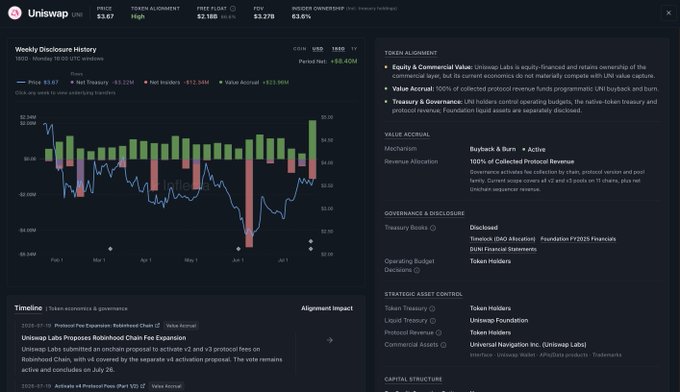680x392 pixels.
Task: Open external link icon for Activate v4 Protocol Fees
Action: pos(142,386)
